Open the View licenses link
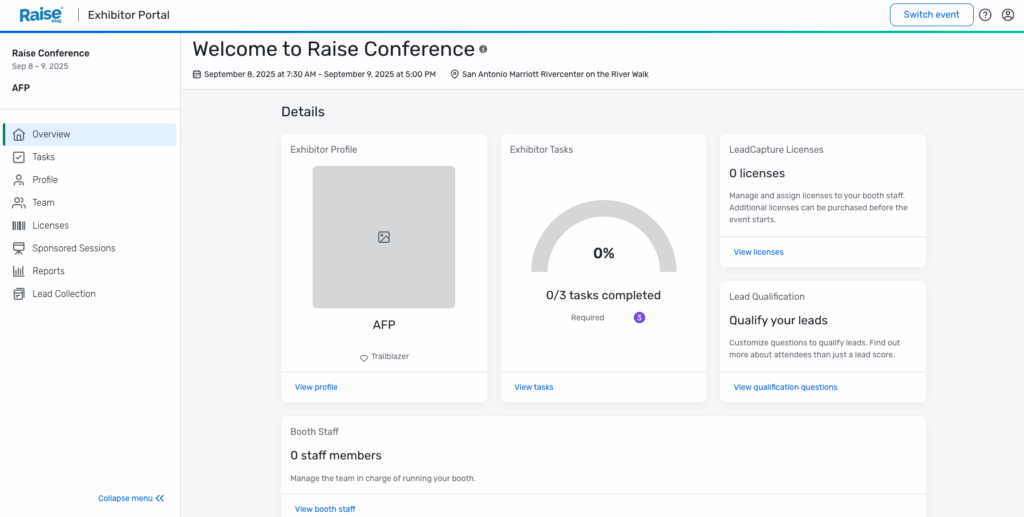The width and height of the screenshot is (1024, 517). [x=758, y=252]
